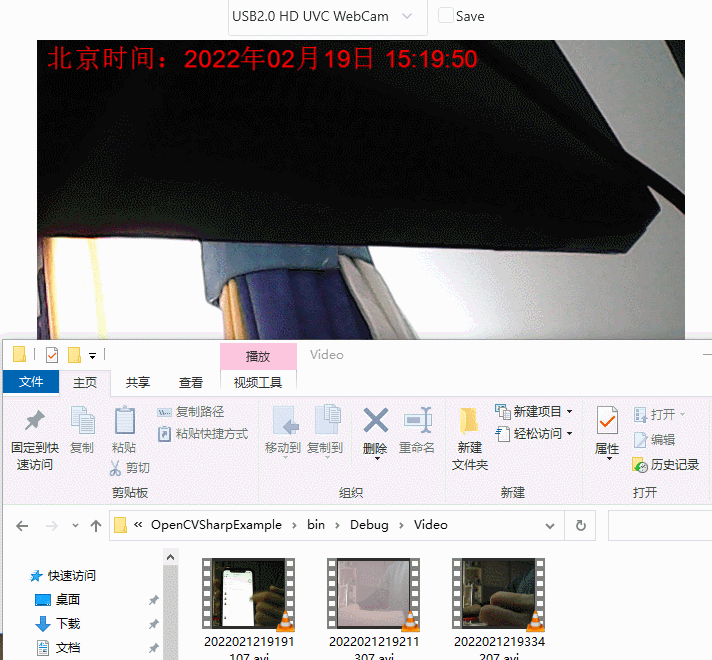This screenshot has height=660, width=712.
Task: Open 下载 in the navigation pane
Action: coord(68,624)
